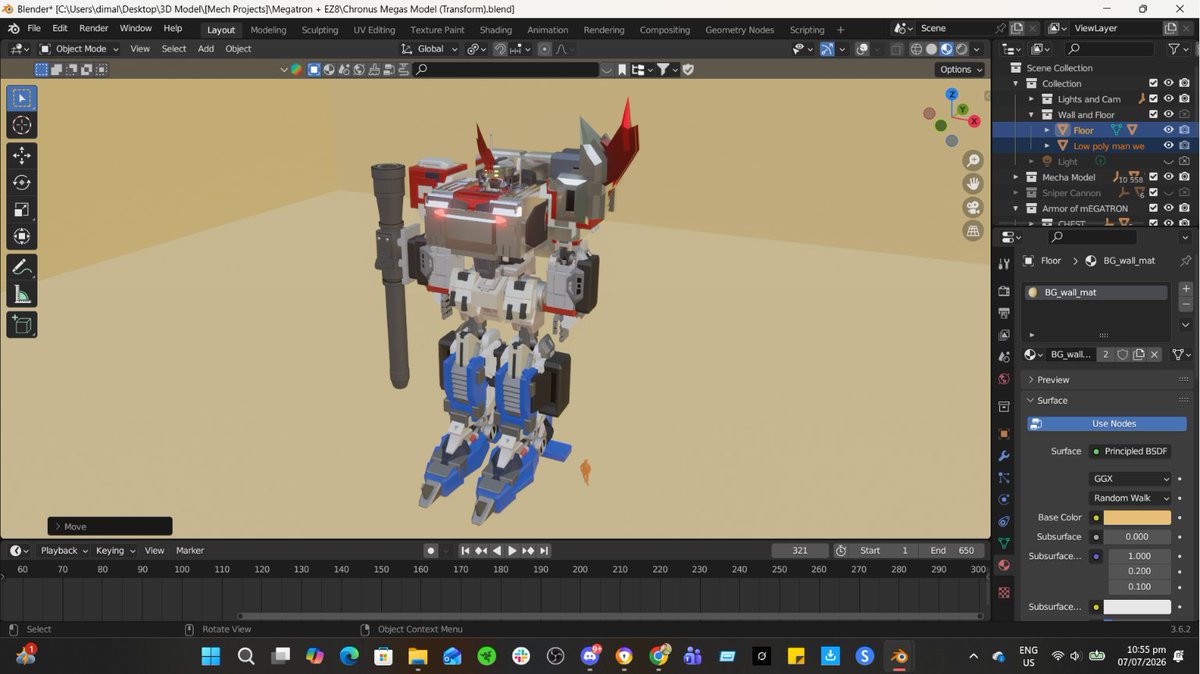Uncheck the Lights and Cam checkbox
The width and height of the screenshot is (1200, 674).
(x=1153, y=99)
